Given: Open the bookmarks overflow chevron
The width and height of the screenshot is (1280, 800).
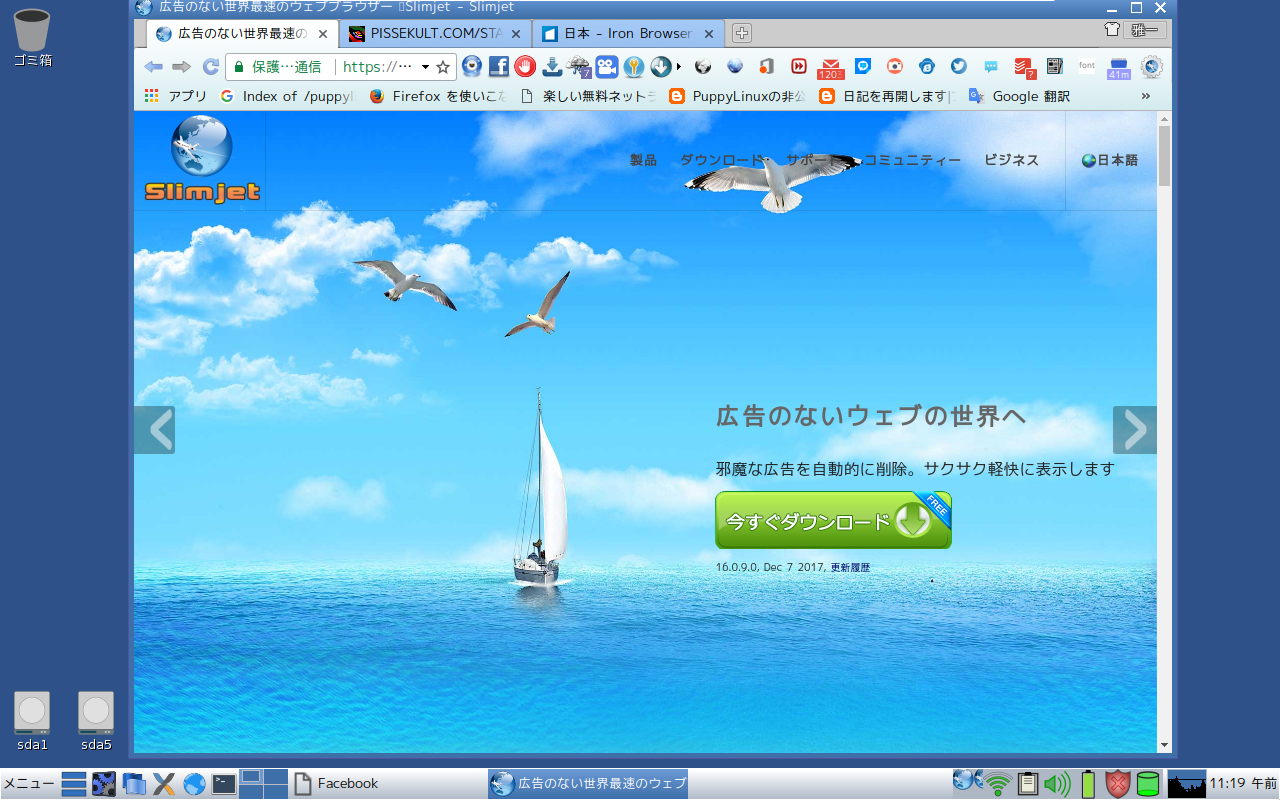Looking at the screenshot, I should point(1145,96).
